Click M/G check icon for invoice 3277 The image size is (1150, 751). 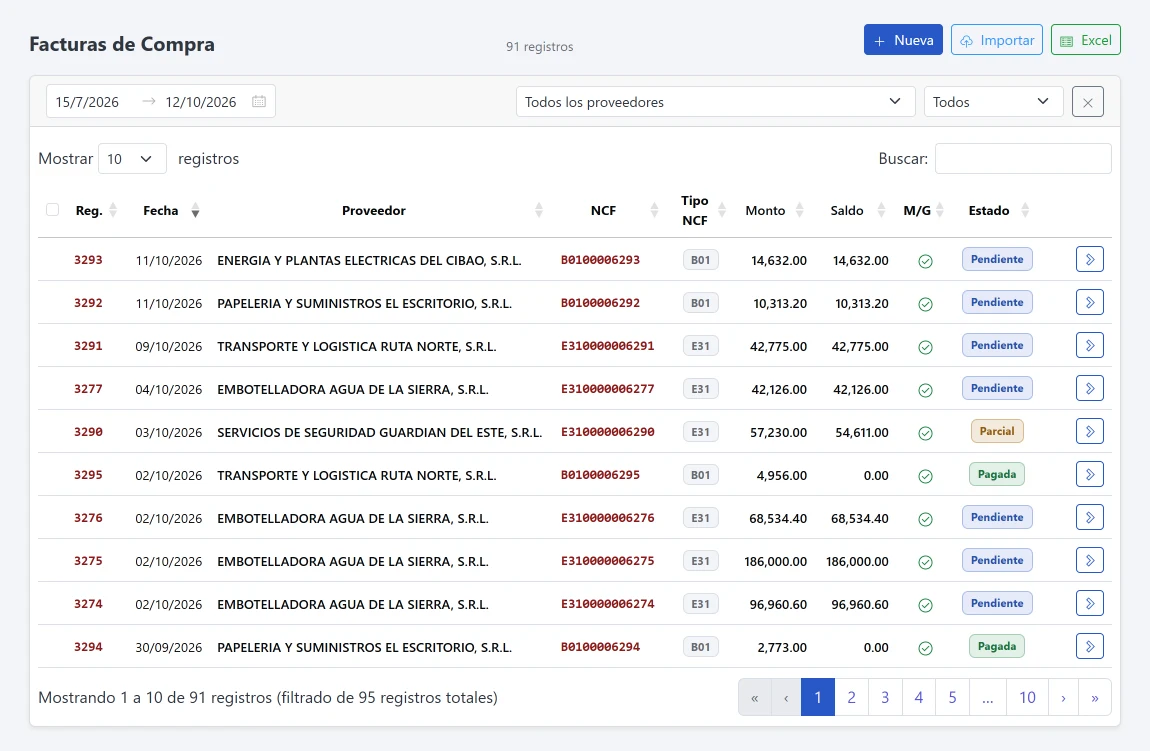[926, 390]
